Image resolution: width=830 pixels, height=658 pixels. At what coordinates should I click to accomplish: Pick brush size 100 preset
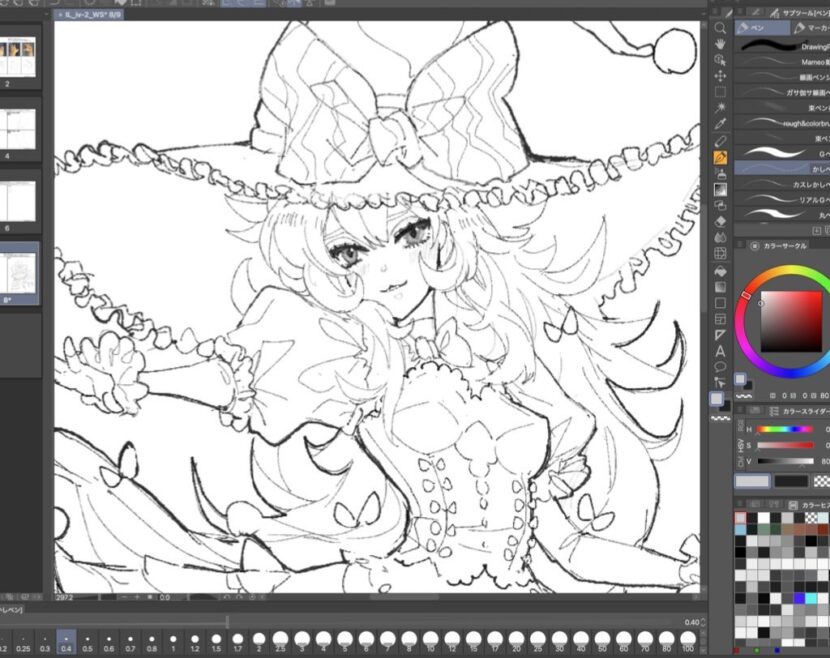687,638
